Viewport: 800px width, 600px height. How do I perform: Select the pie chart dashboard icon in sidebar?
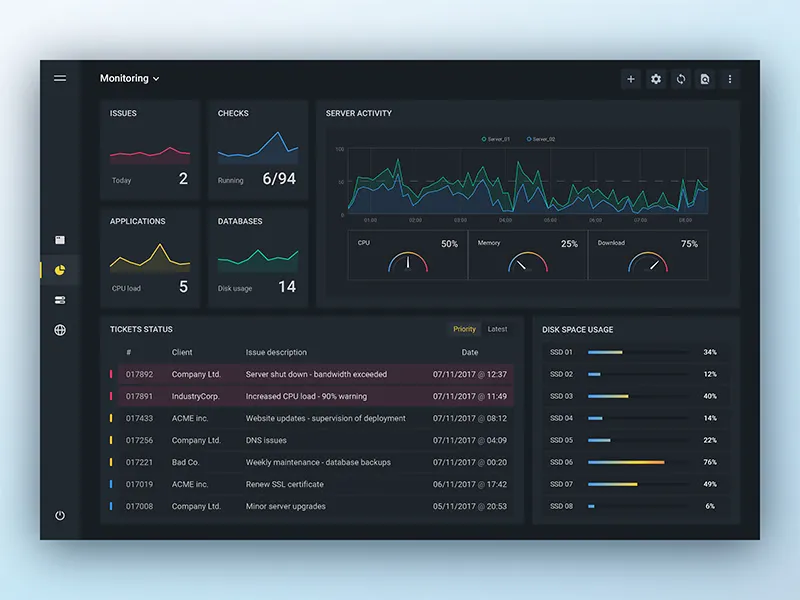[x=60, y=268]
